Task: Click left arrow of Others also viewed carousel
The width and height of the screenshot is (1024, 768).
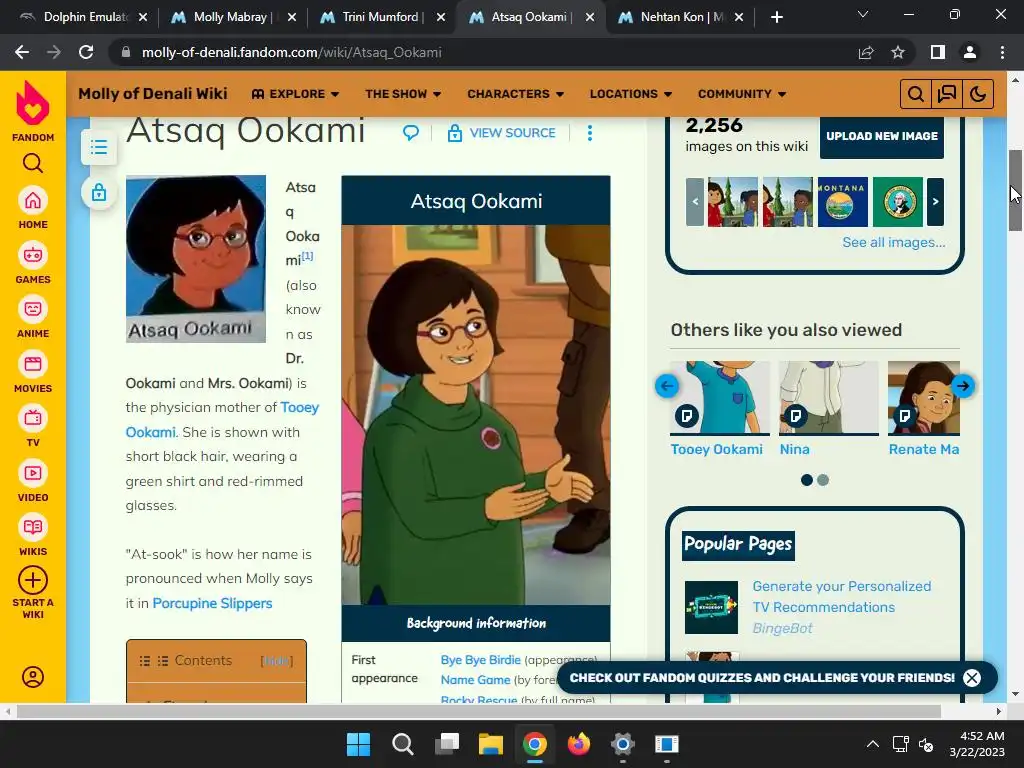Action: click(667, 386)
